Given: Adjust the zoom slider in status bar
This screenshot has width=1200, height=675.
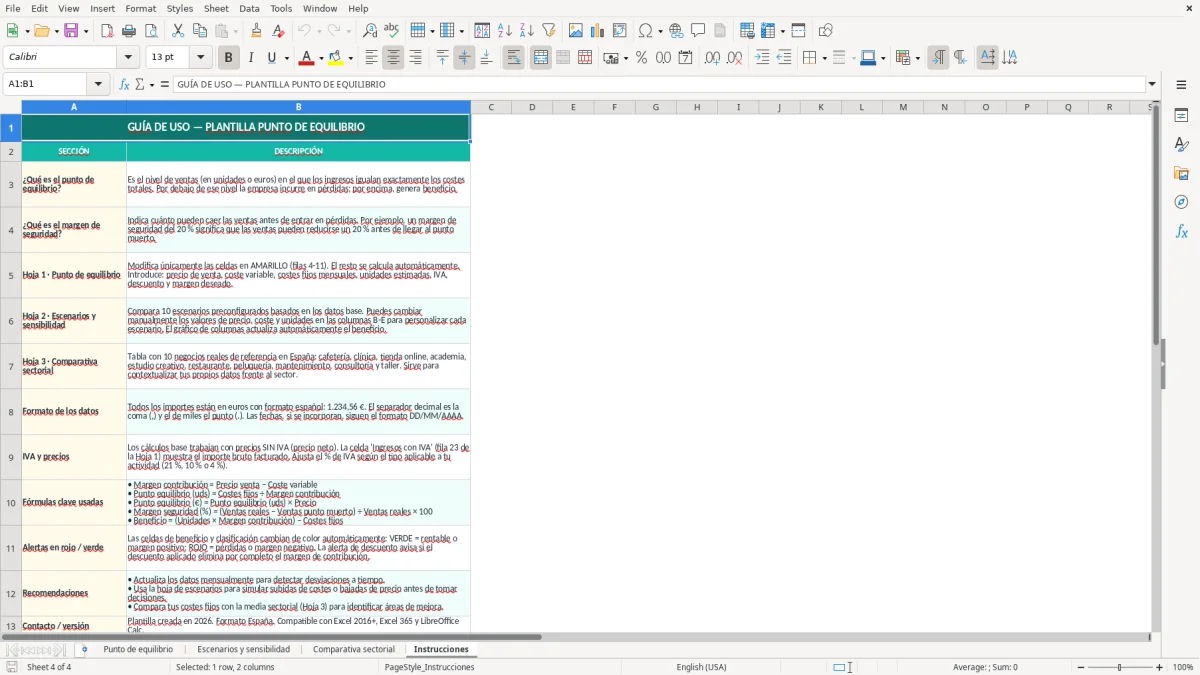Looking at the screenshot, I should (x=1119, y=667).
